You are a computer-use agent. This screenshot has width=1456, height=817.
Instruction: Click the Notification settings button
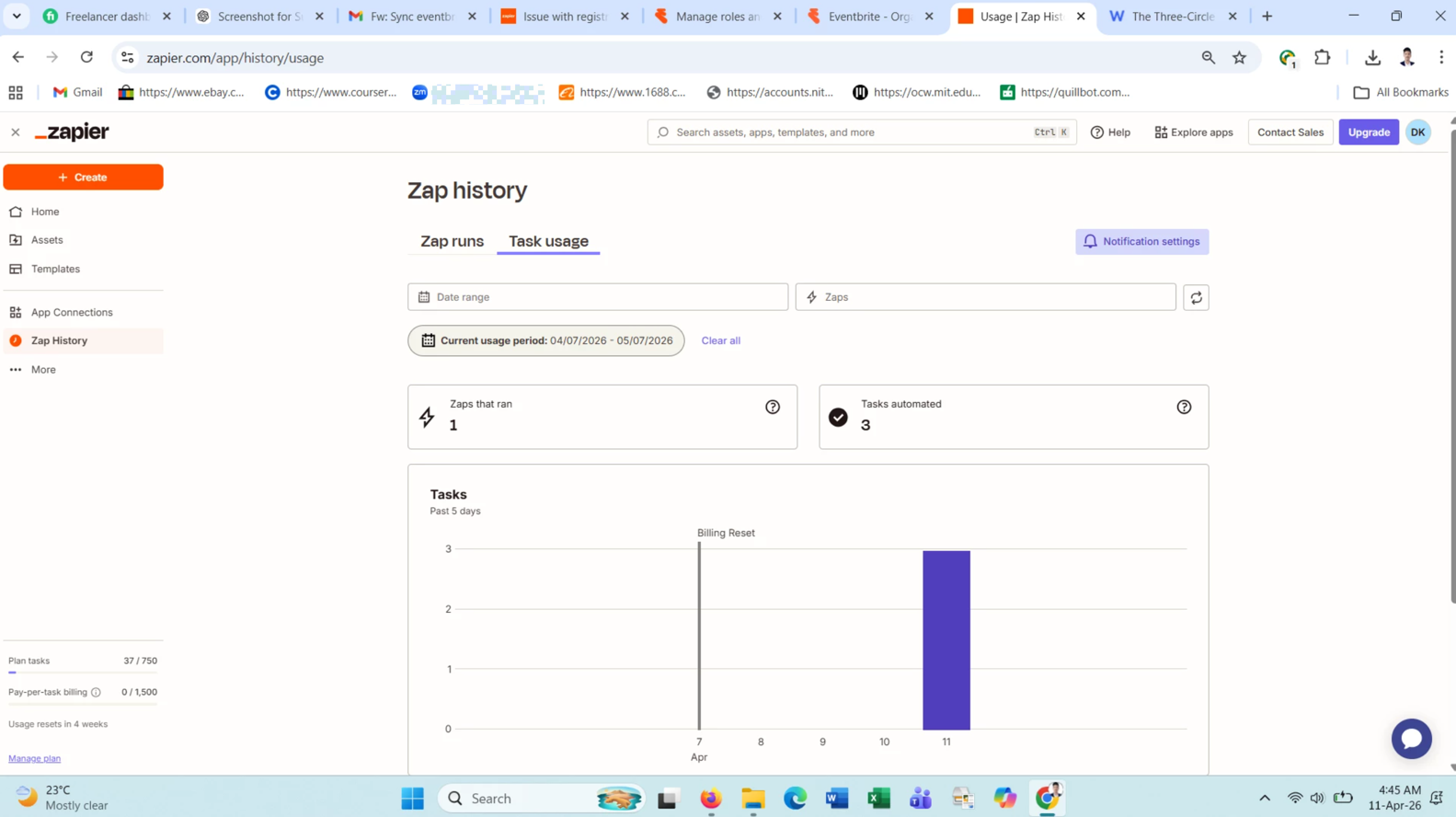(x=1141, y=241)
